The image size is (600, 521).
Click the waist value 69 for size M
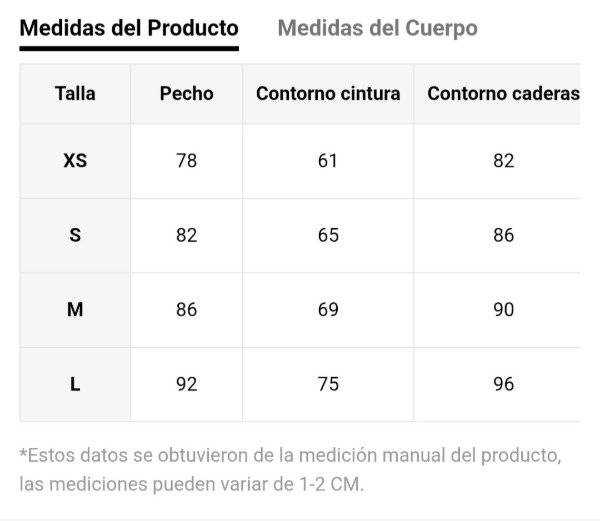[x=328, y=309]
